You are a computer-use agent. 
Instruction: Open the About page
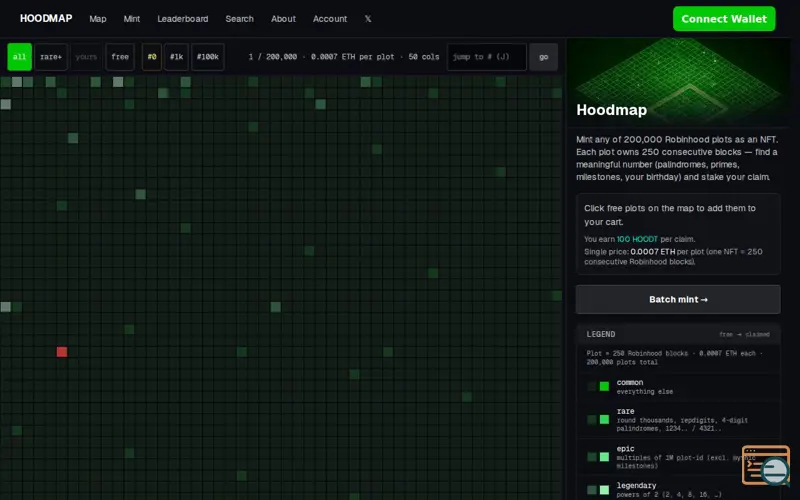pyautogui.click(x=283, y=19)
